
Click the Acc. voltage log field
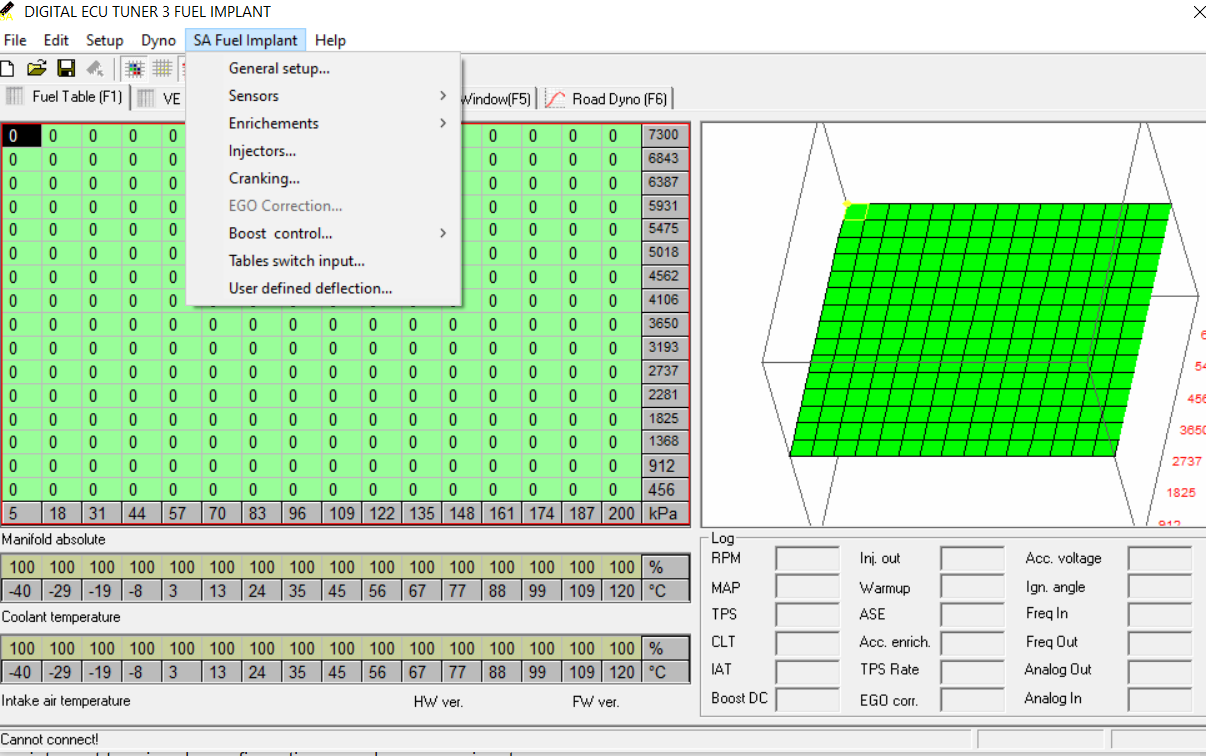[x=1160, y=558]
